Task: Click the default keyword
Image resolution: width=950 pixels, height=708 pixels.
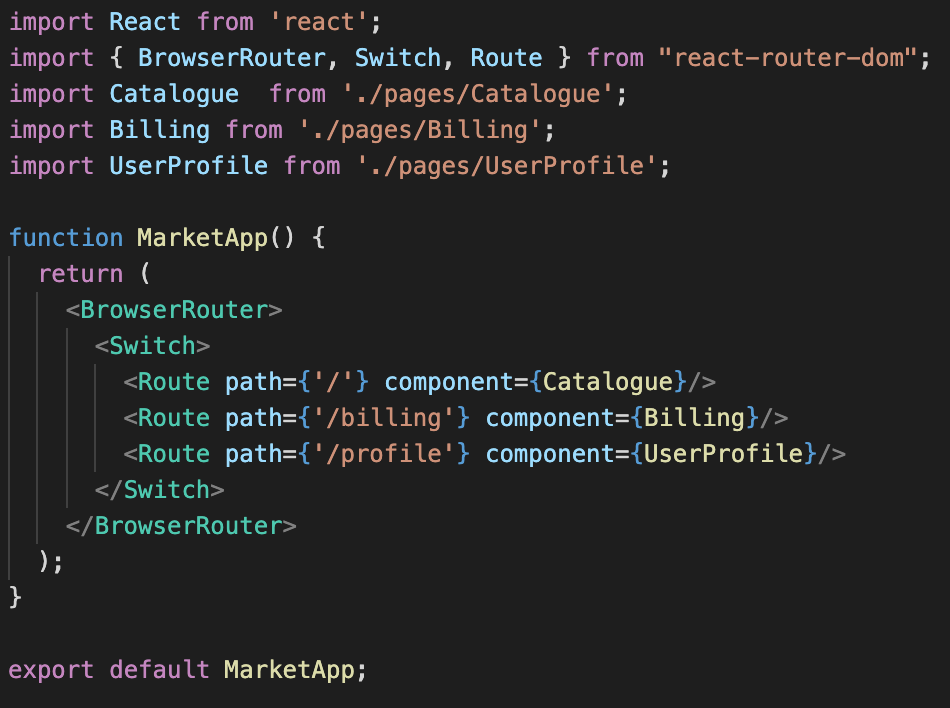Action: coord(160,670)
